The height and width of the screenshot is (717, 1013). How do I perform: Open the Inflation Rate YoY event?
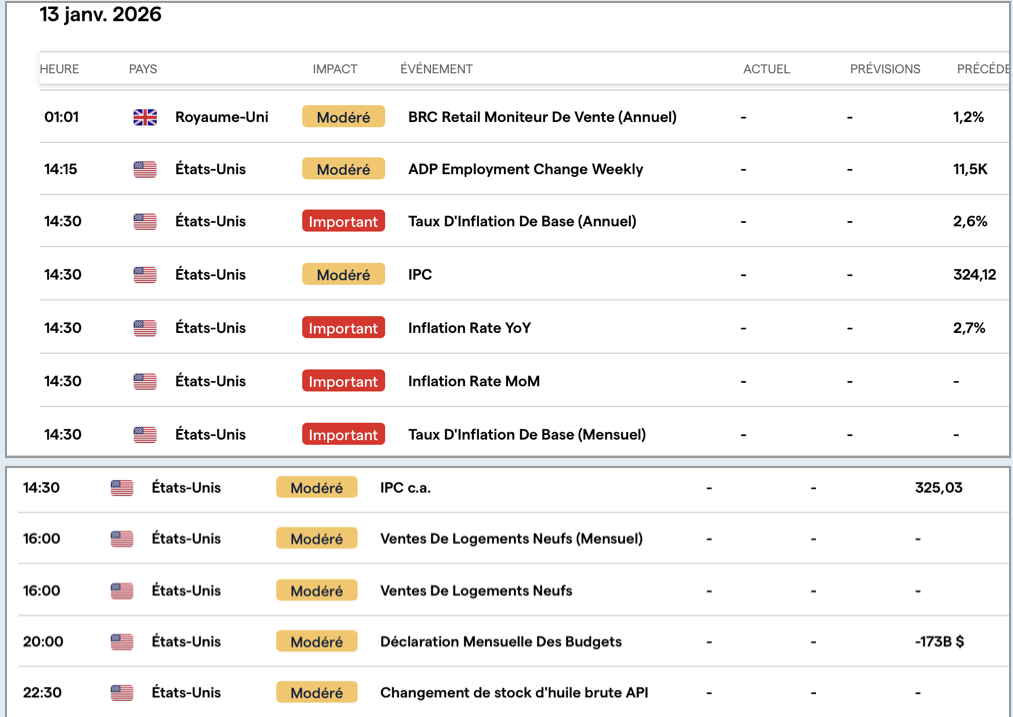point(469,328)
